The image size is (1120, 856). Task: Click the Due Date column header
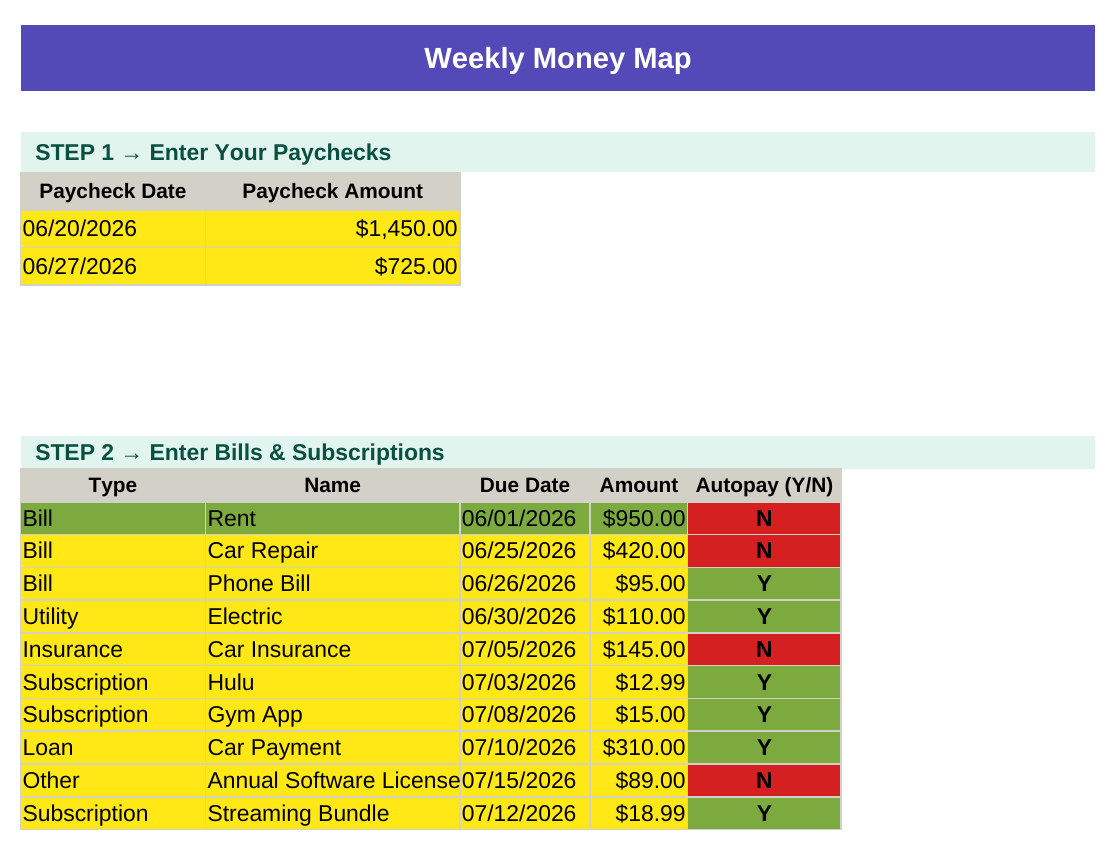point(525,485)
